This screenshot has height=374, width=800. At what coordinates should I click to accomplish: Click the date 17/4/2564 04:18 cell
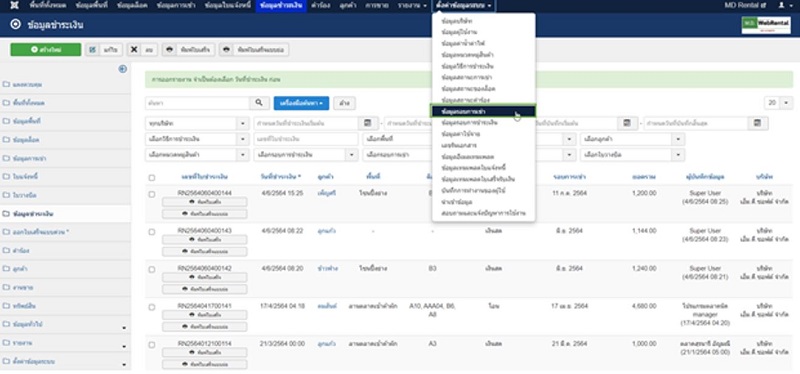(283, 306)
